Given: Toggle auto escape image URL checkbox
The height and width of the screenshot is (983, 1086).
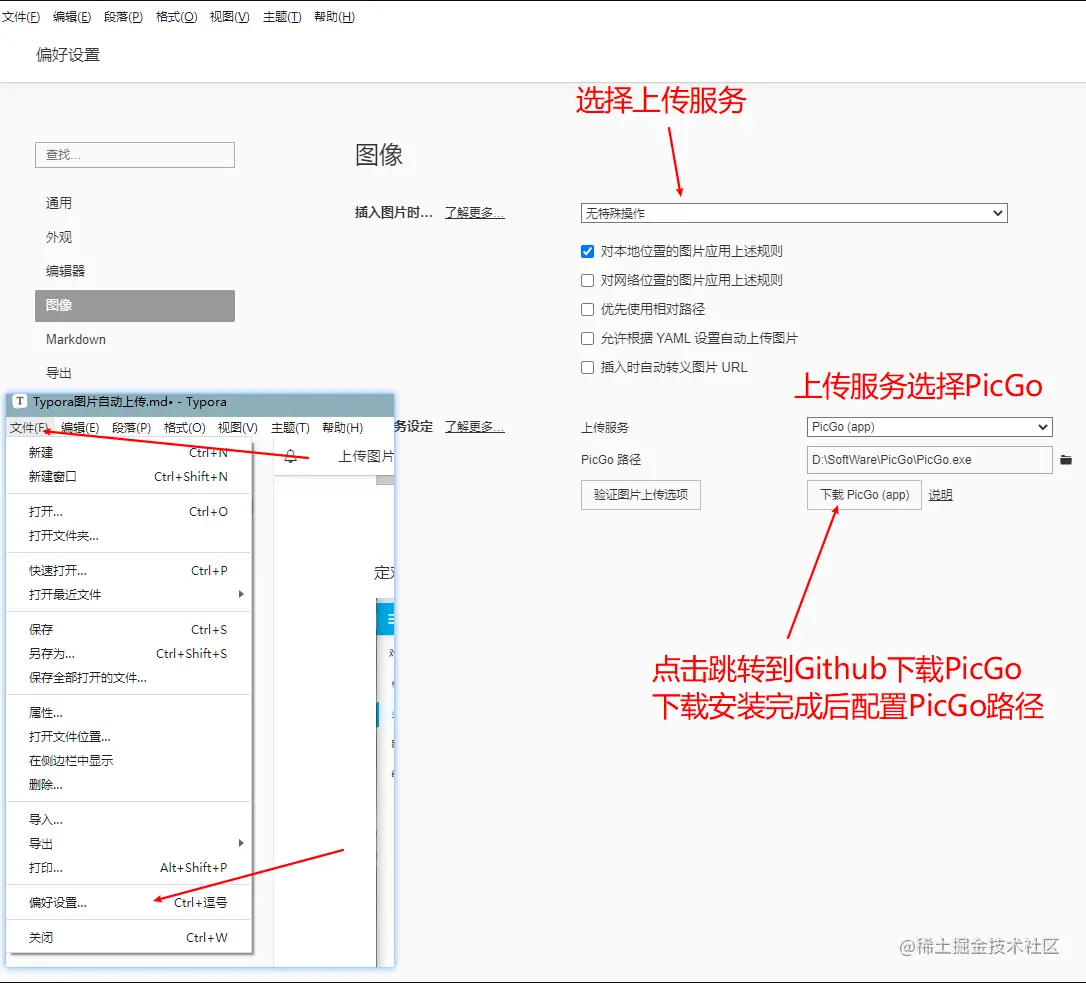Looking at the screenshot, I should pos(587,368).
